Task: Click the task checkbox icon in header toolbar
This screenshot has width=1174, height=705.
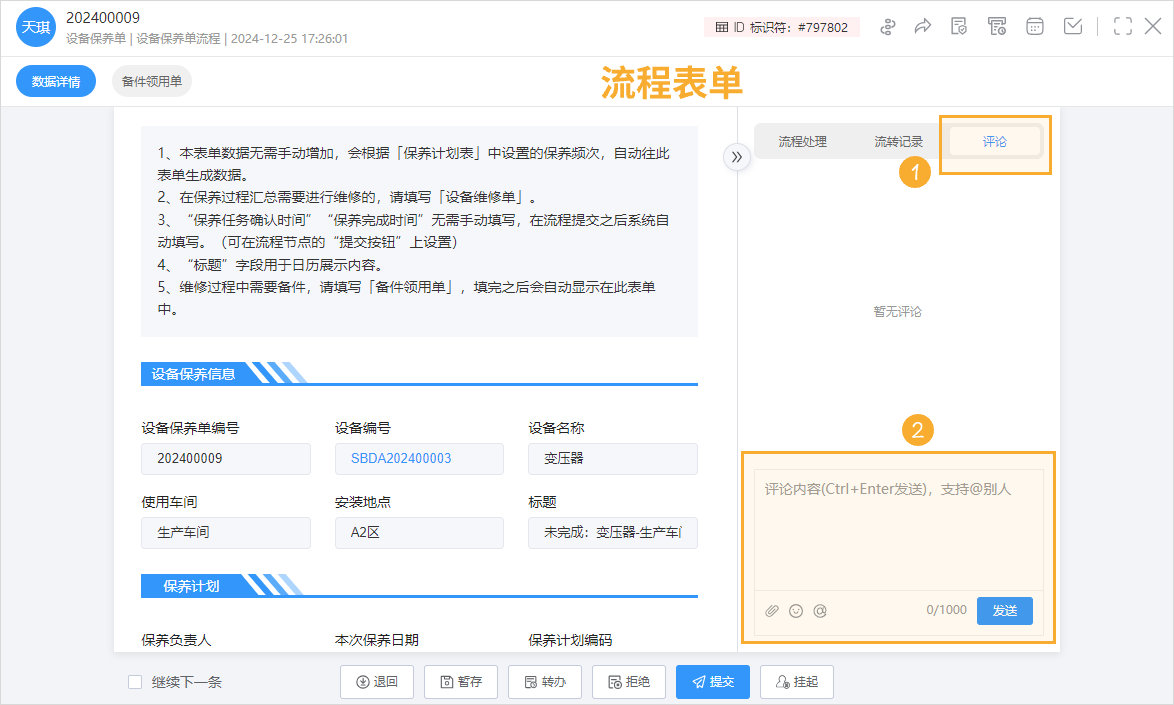Action: pyautogui.click(x=1073, y=26)
